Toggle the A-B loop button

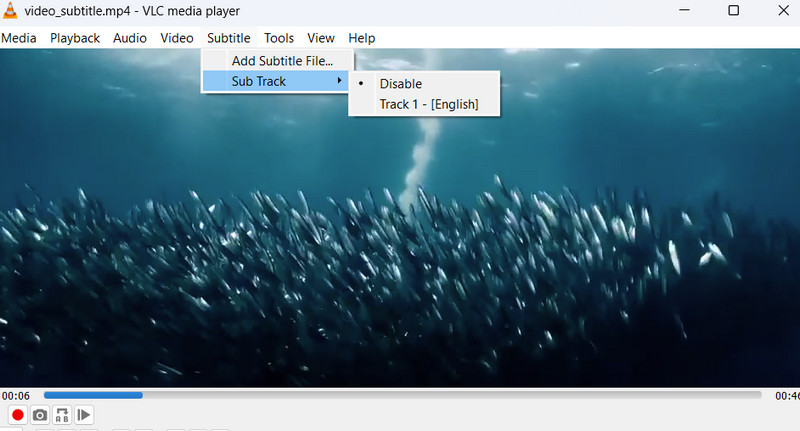pos(62,415)
